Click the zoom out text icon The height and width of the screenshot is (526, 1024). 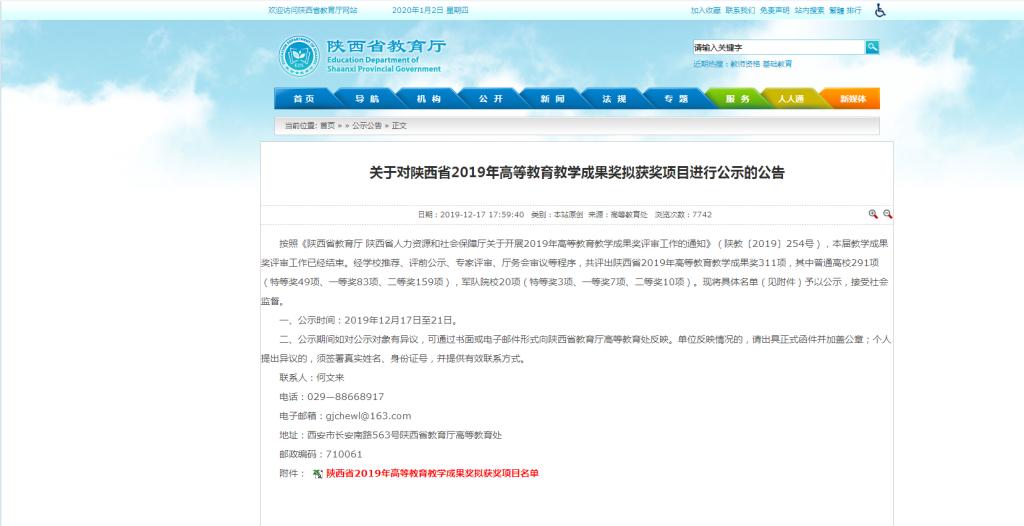coord(887,214)
